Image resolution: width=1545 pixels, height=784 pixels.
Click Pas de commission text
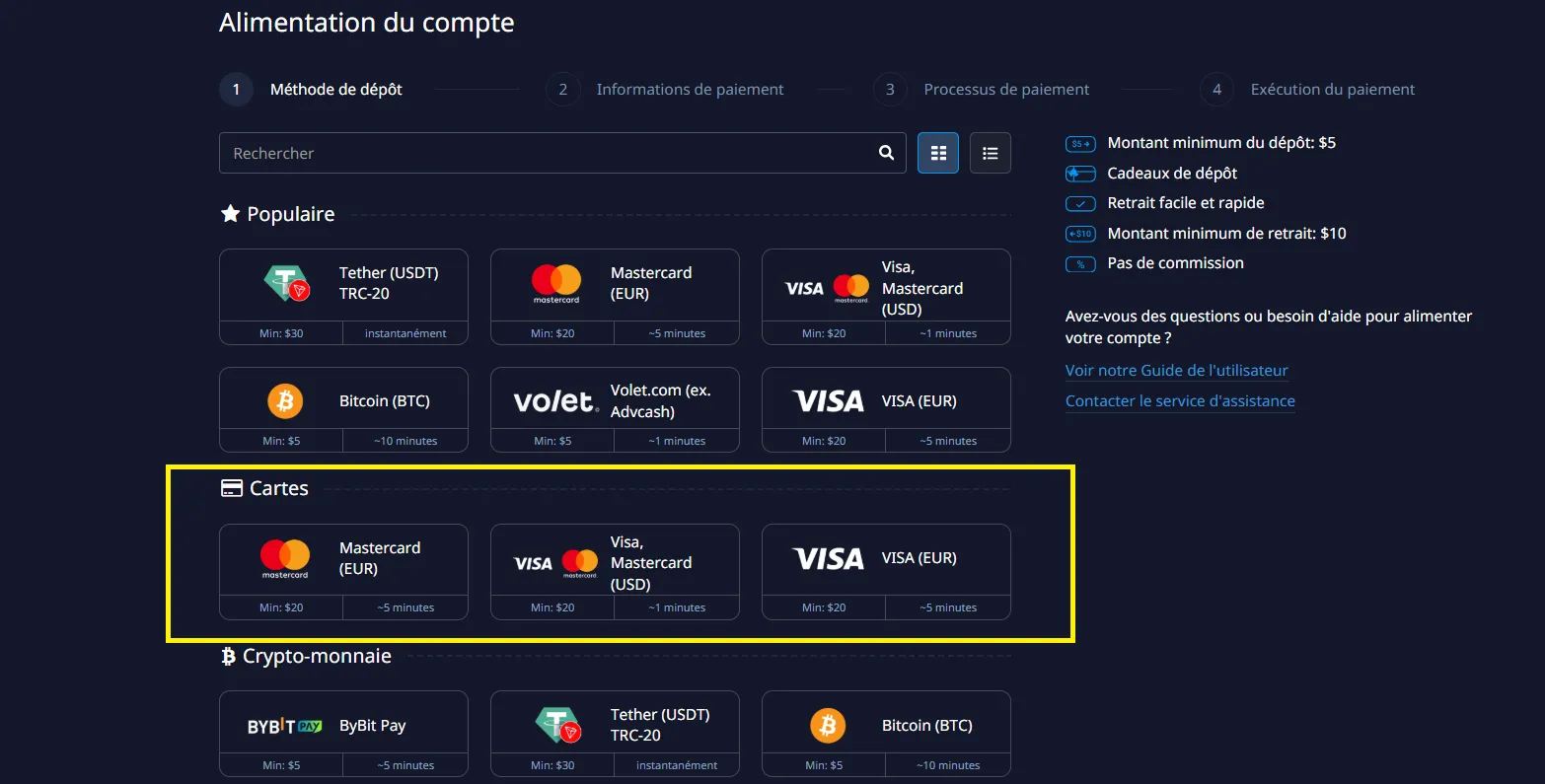1175,263
